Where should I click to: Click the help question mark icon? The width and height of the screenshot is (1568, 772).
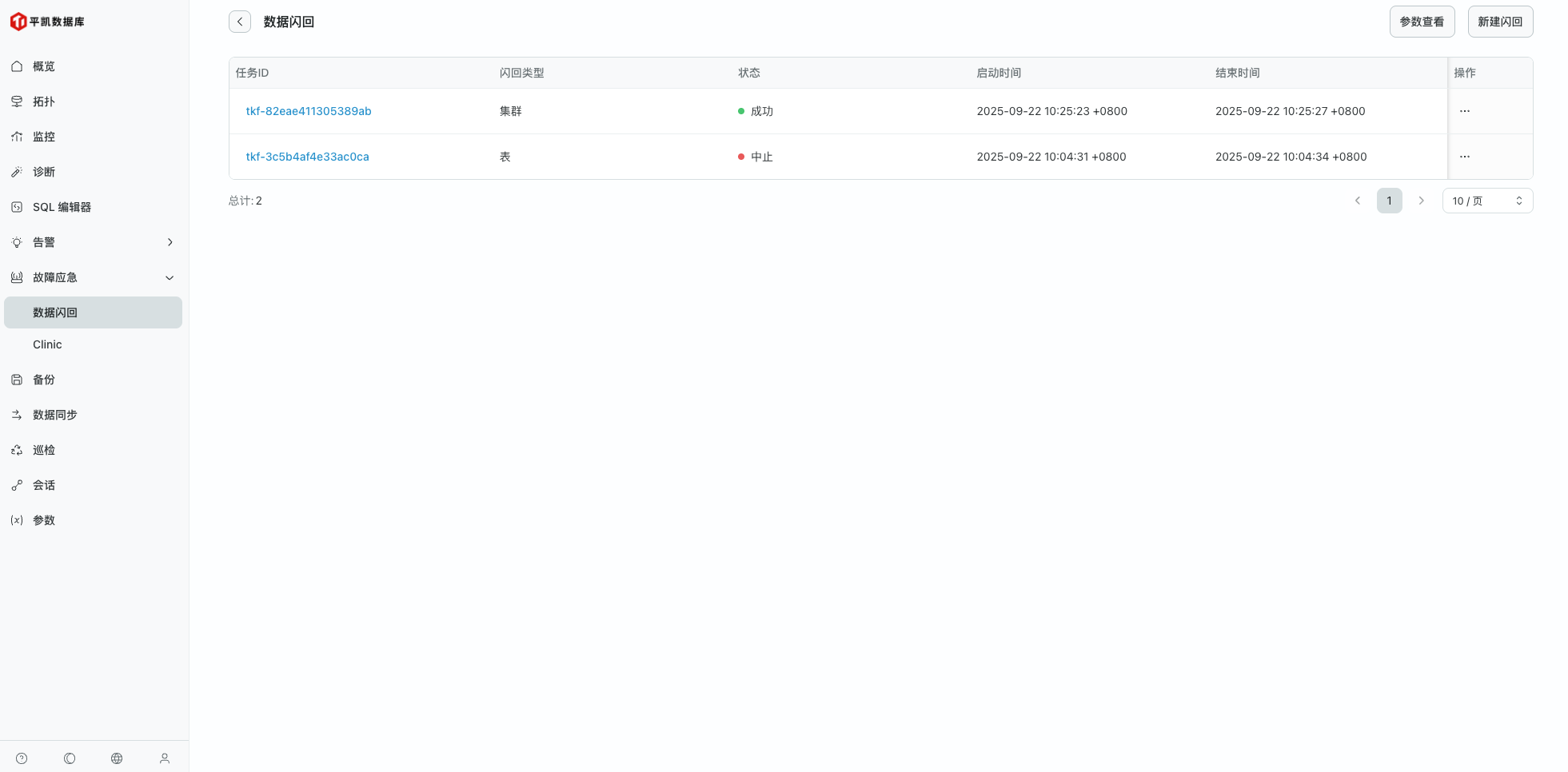point(22,758)
